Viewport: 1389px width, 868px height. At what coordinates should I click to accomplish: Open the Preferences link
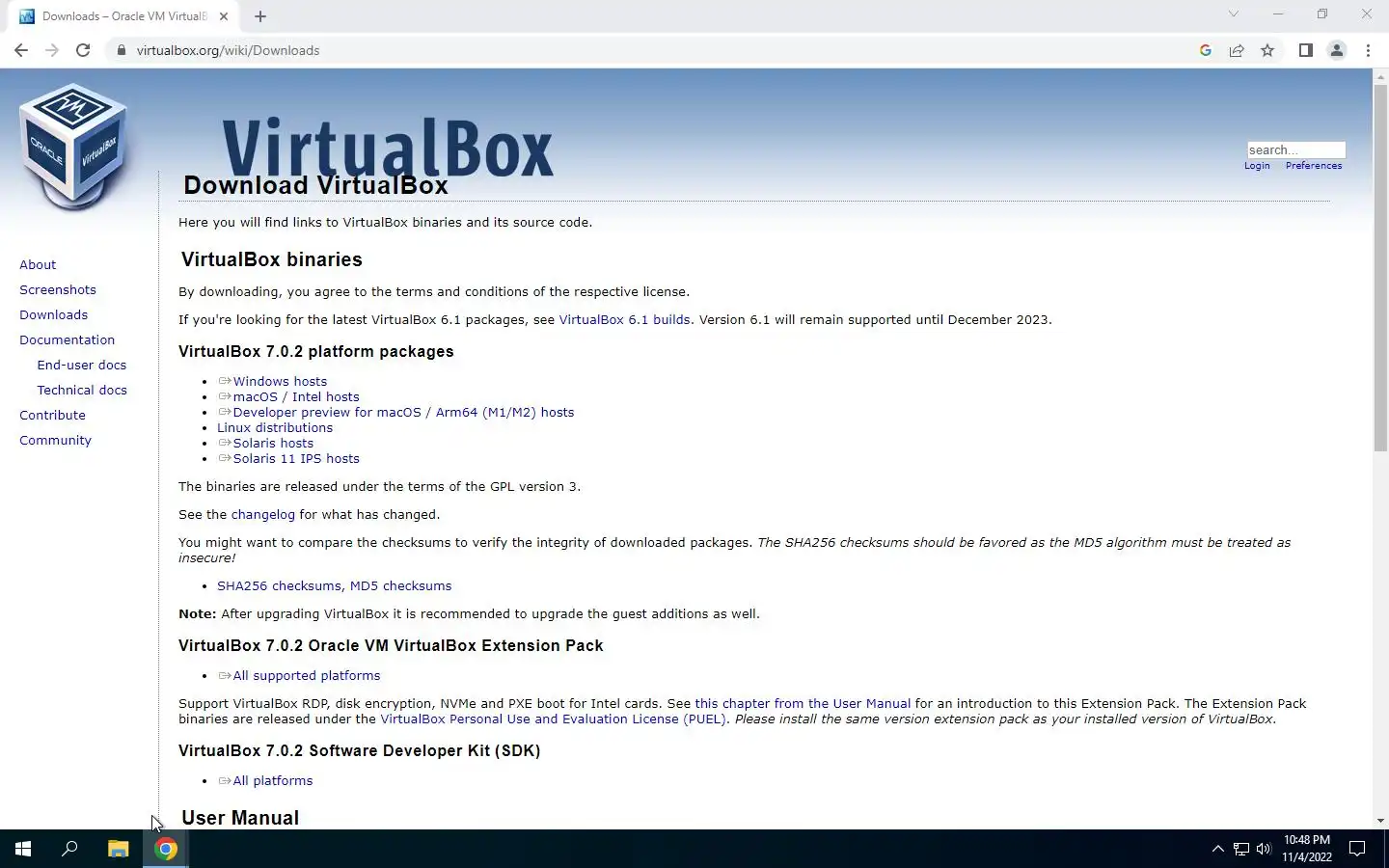click(1314, 166)
